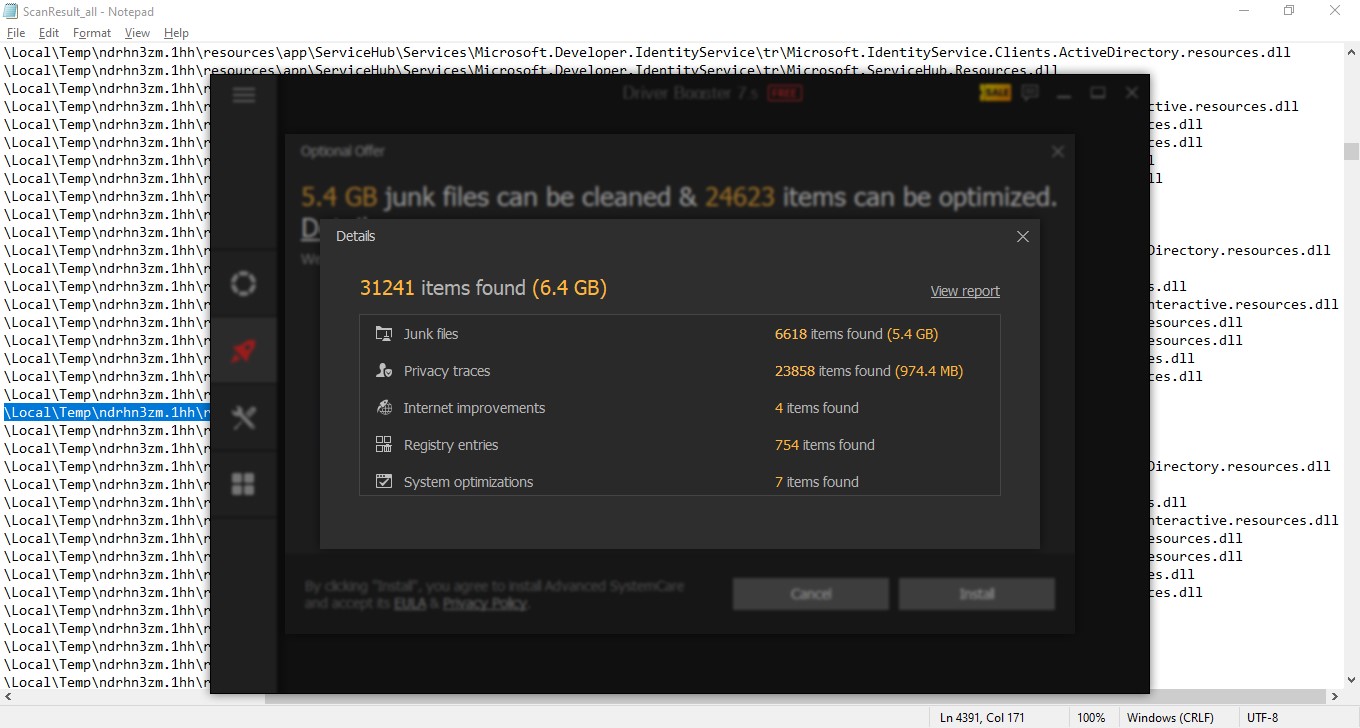Click the highlighted \Local\Temp line in Notepad
Image resolution: width=1360 pixels, height=728 pixels.
[x=107, y=412]
